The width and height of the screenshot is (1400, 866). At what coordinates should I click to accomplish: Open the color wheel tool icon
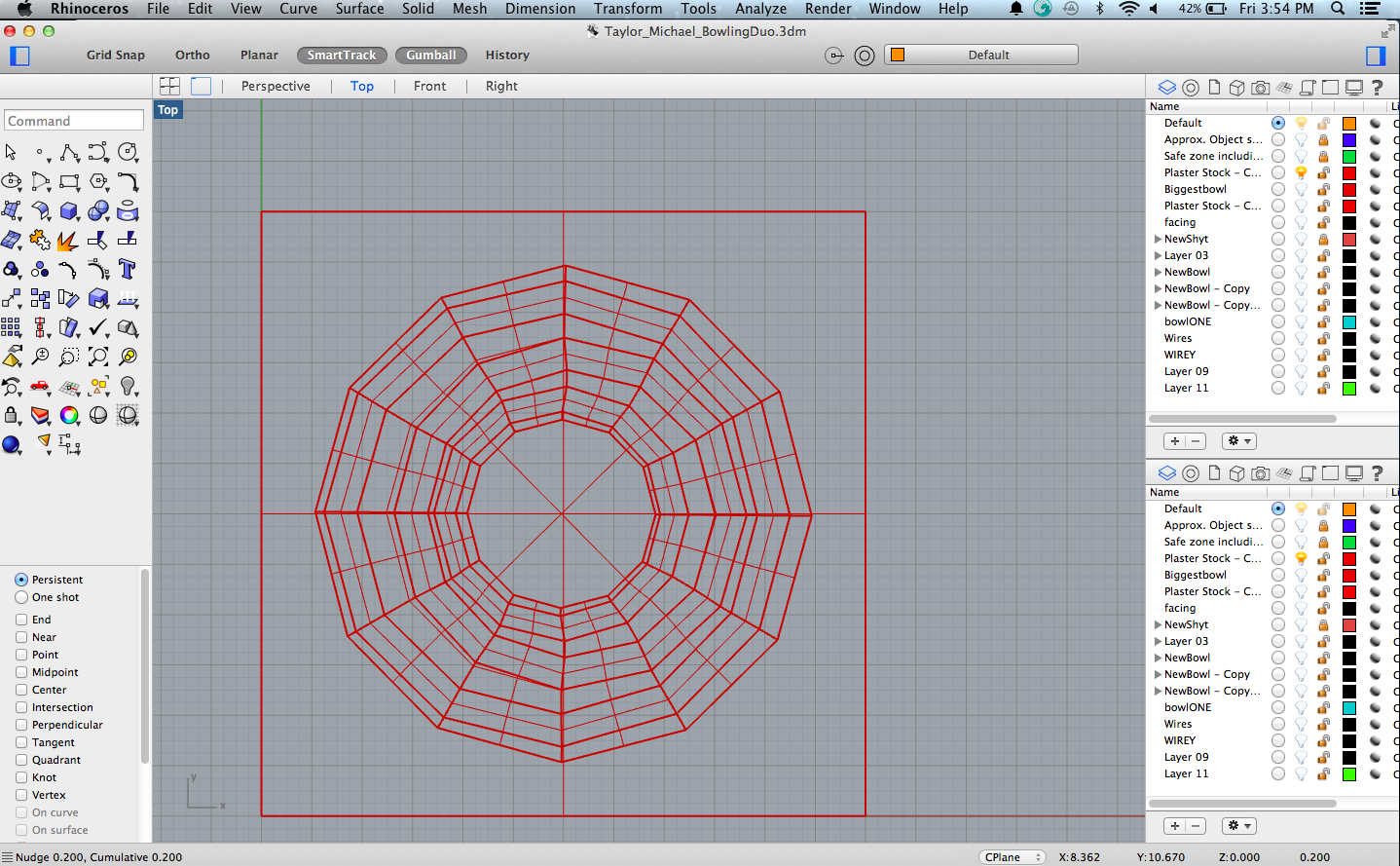(x=69, y=415)
